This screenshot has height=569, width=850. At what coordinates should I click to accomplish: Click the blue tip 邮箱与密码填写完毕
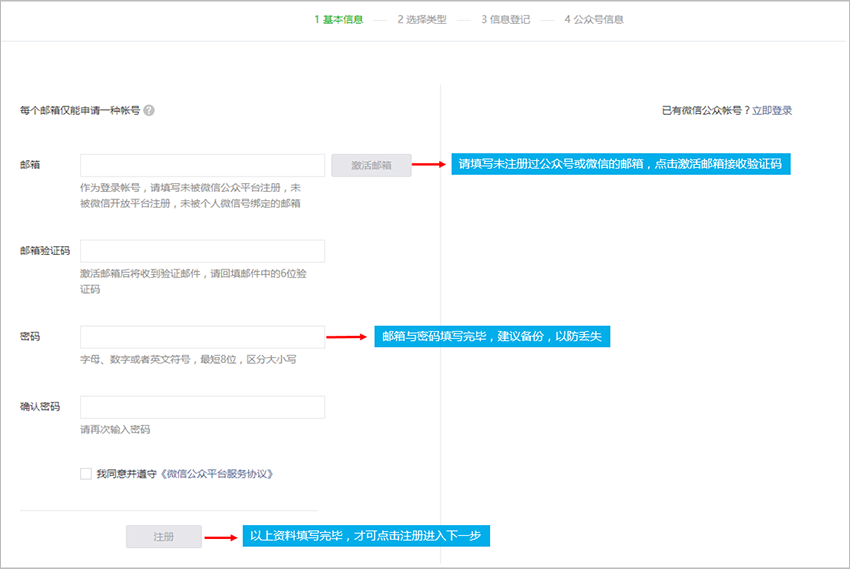click(492, 337)
